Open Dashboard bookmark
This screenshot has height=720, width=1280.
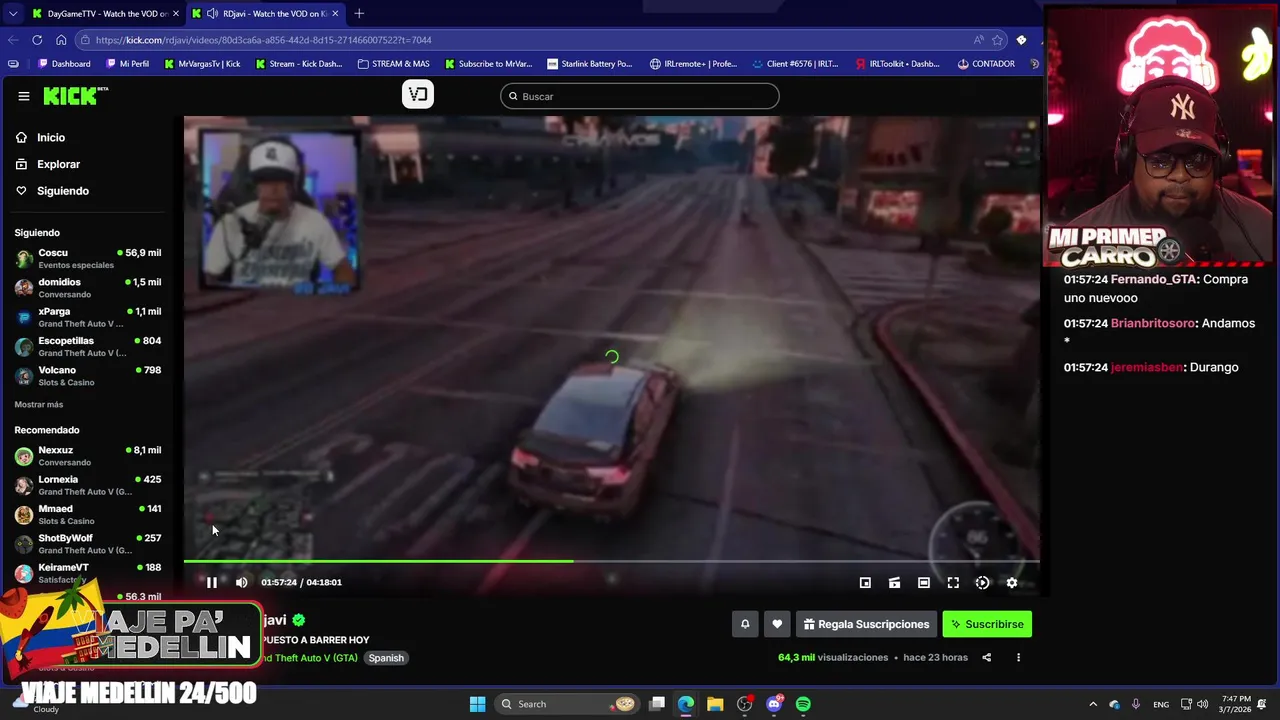[64, 64]
